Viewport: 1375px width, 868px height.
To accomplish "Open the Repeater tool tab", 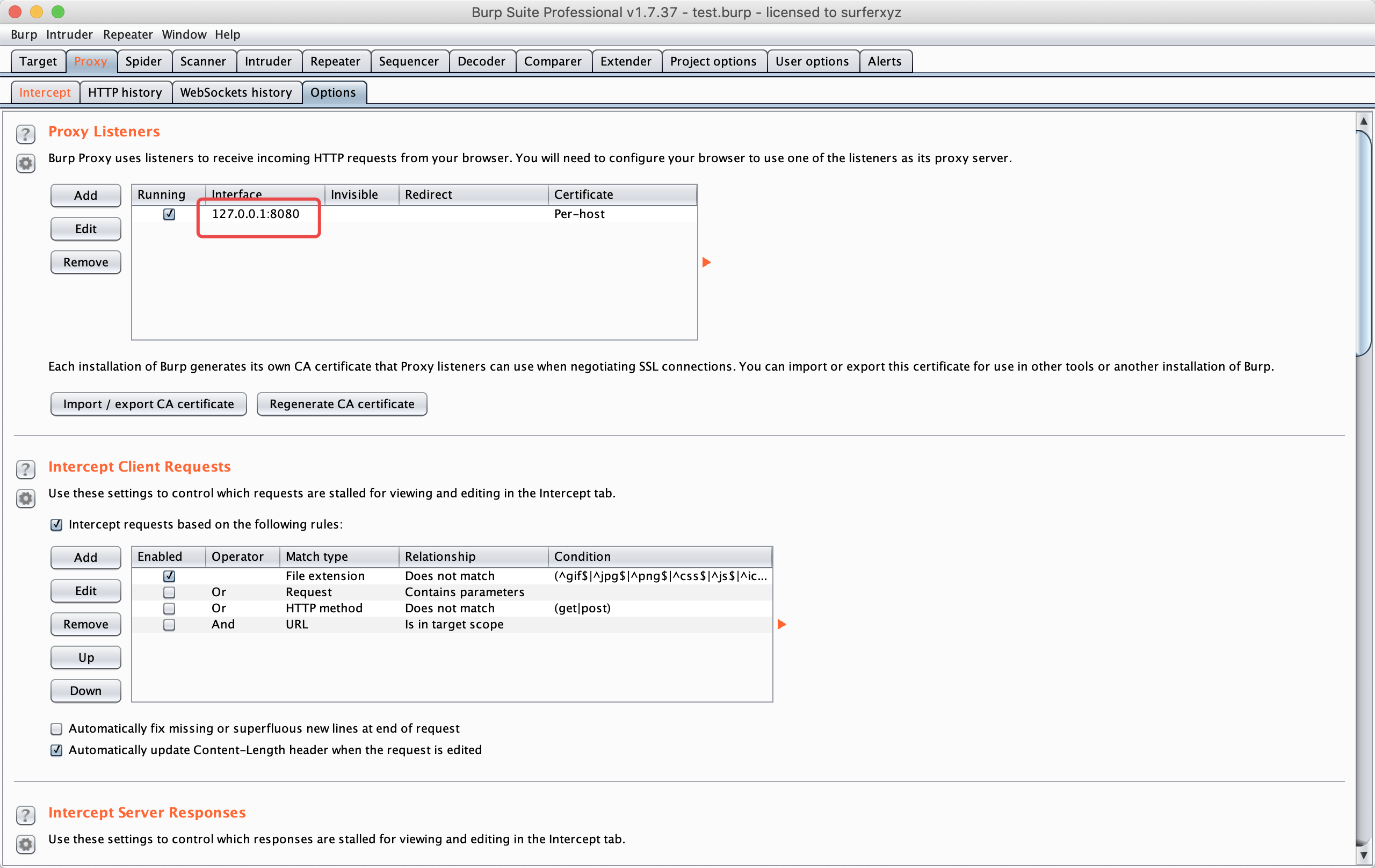I will click(x=335, y=61).
